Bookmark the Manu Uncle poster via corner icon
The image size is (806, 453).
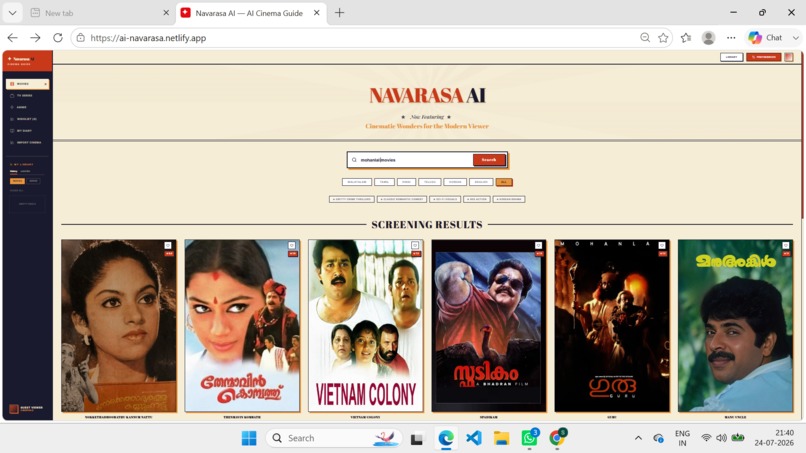pos(785,245)
